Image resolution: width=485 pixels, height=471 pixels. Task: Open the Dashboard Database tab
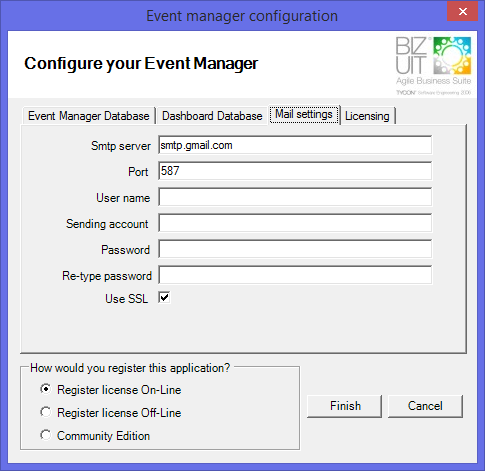pyautogui.click(x=212, y=116)
